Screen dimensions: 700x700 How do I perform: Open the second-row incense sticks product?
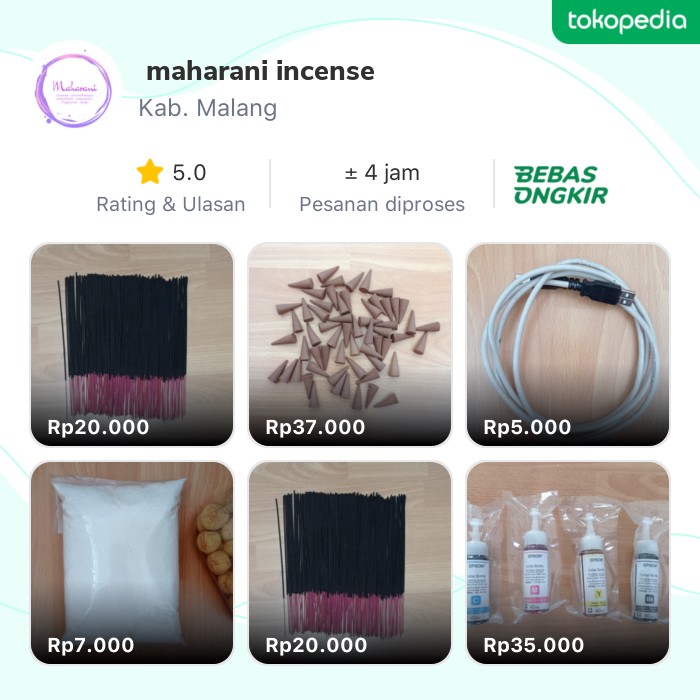click(350, 562)
